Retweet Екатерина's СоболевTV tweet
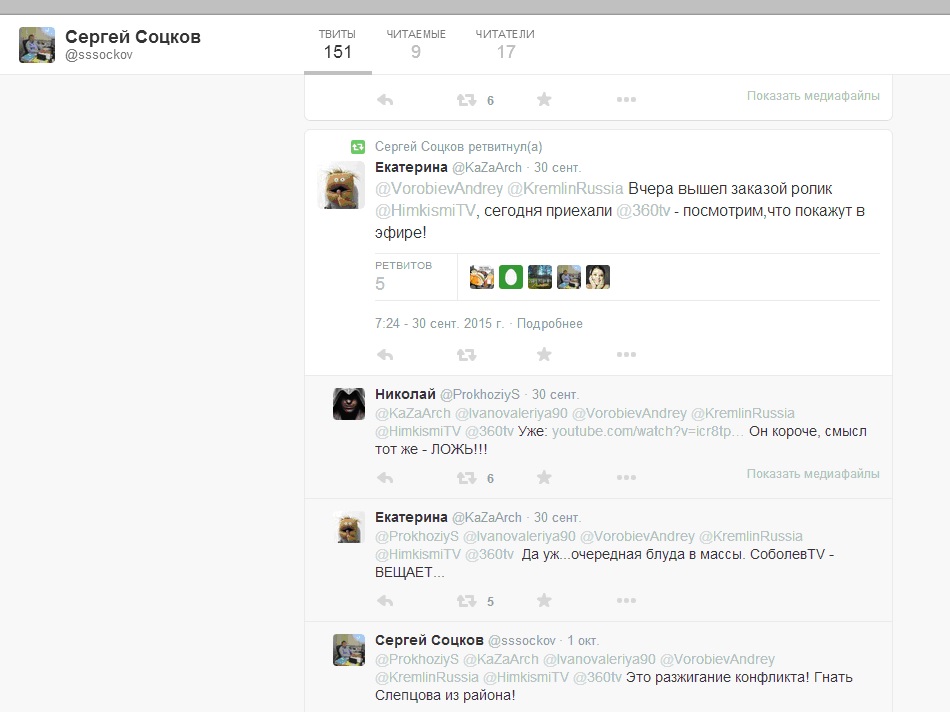The height and width of the screenshot is (712, 950). point(467,601)
